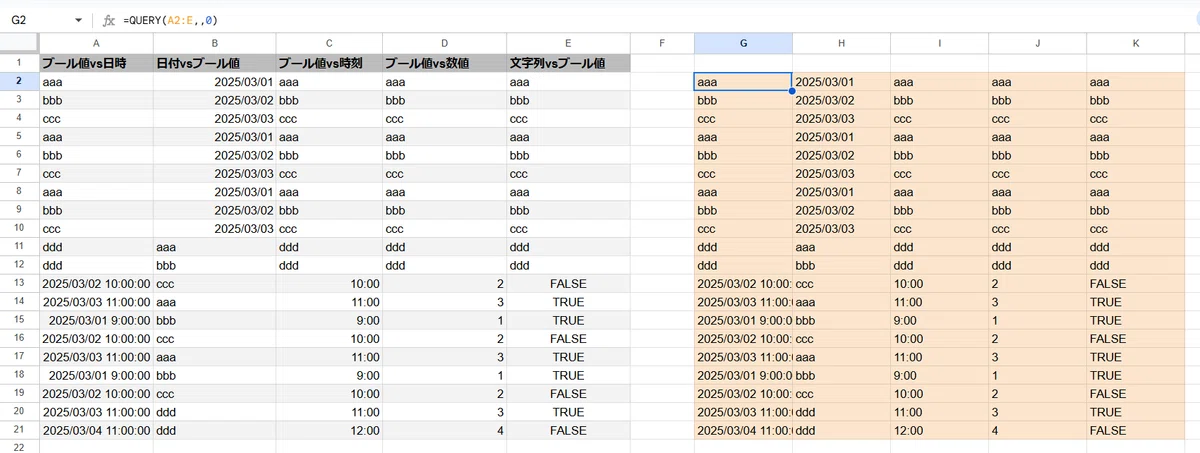Click header cell 日付vsプール値
This screenshot has width=1200, height=453.
(x=214, y=63)
